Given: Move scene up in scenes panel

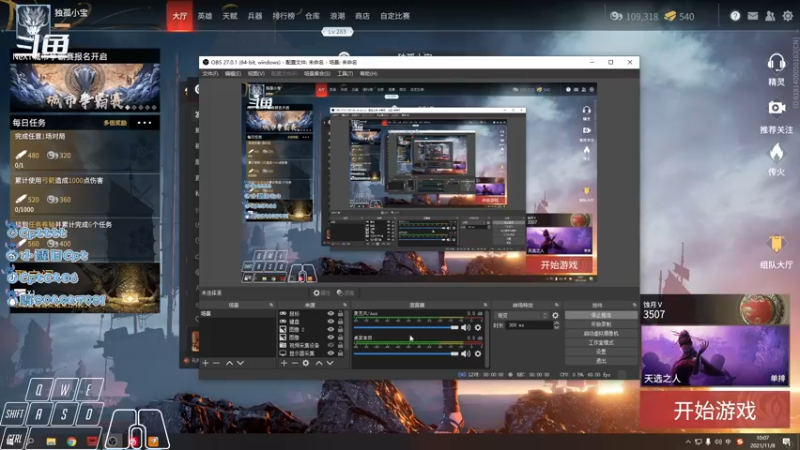Looking at the screenshot, I should pos(229,363).
